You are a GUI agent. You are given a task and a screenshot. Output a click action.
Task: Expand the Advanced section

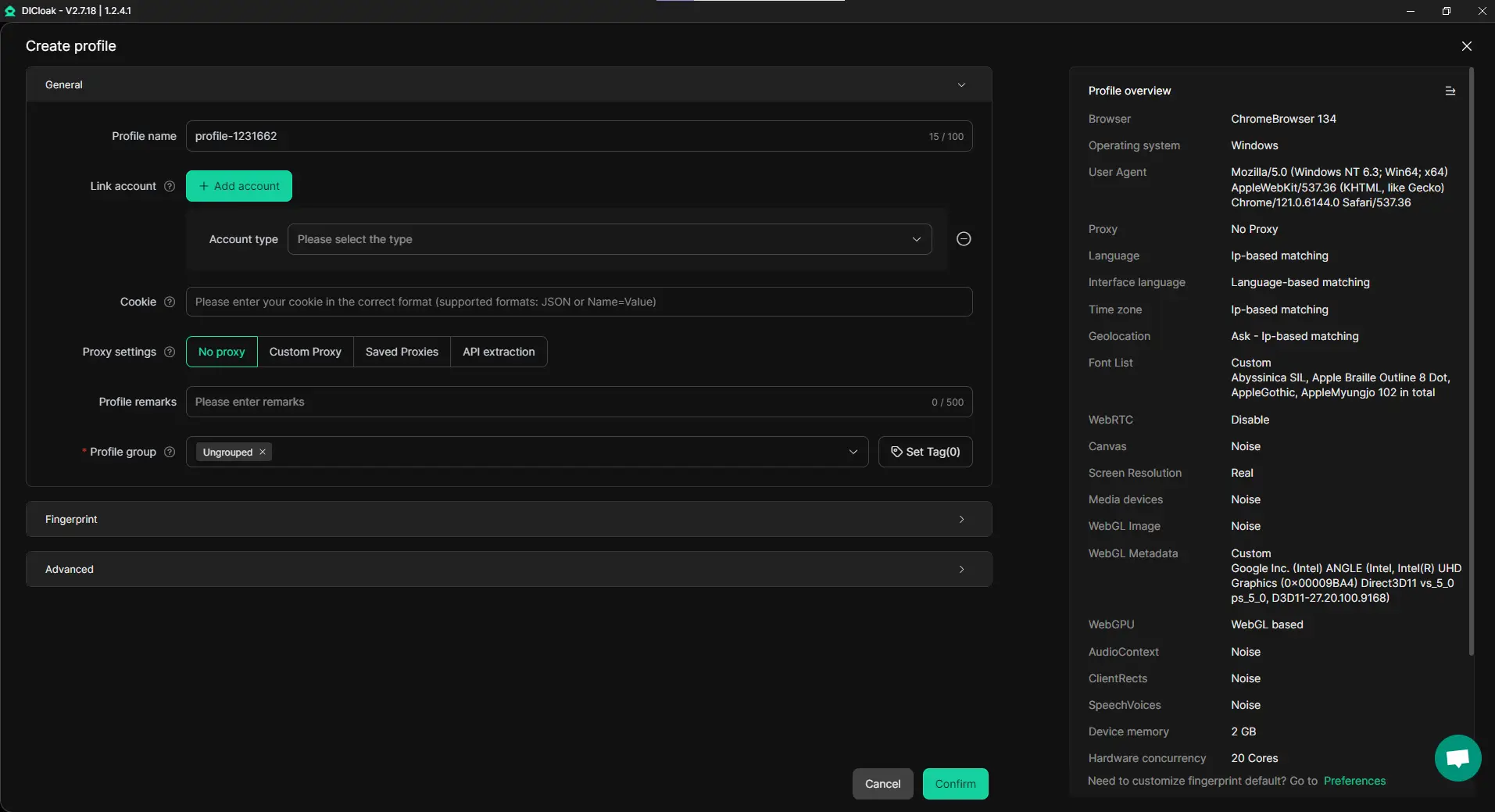(x=508, y=569)
